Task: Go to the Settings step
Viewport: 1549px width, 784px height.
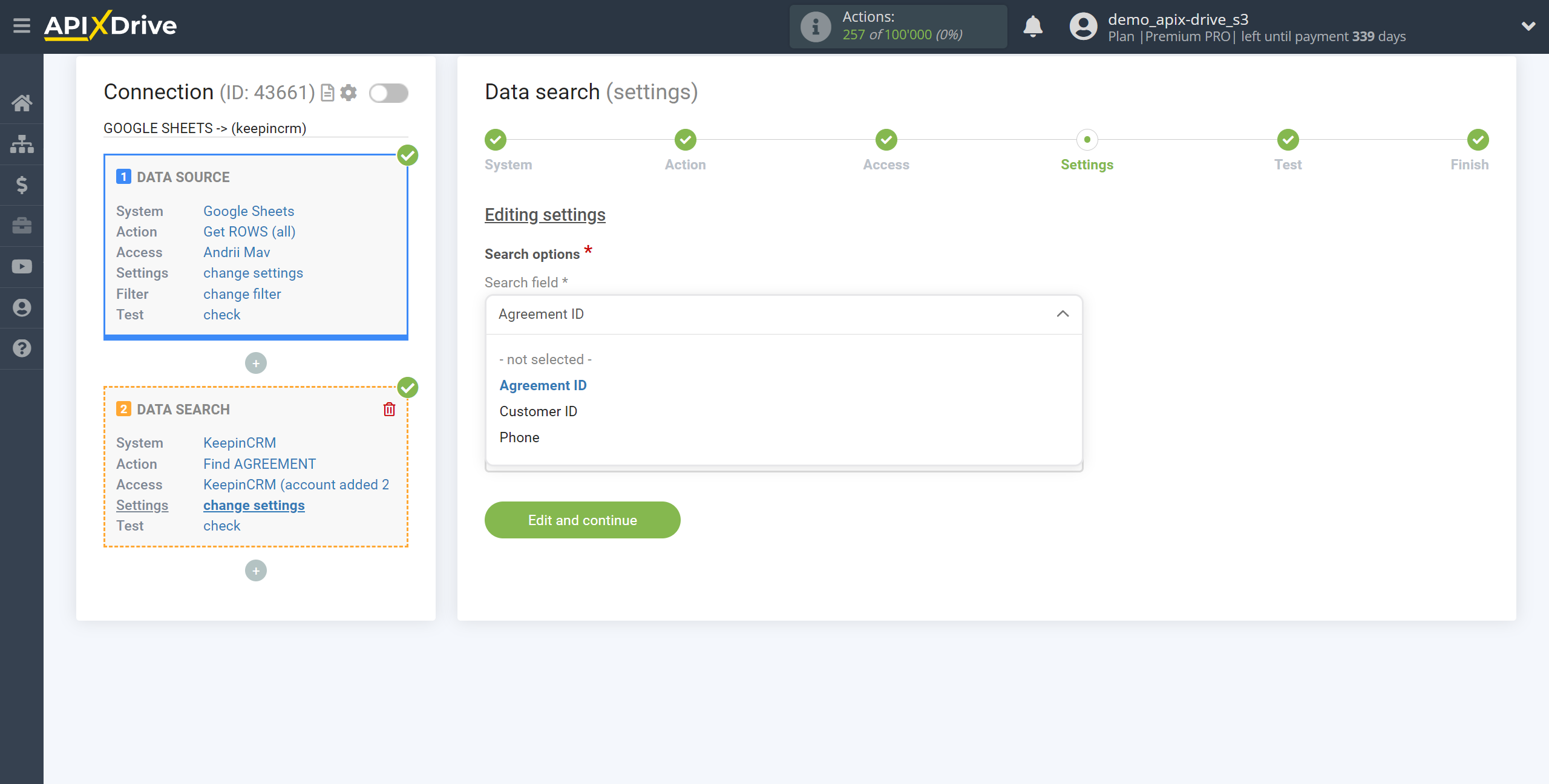Action: (x=1087, y=140)
